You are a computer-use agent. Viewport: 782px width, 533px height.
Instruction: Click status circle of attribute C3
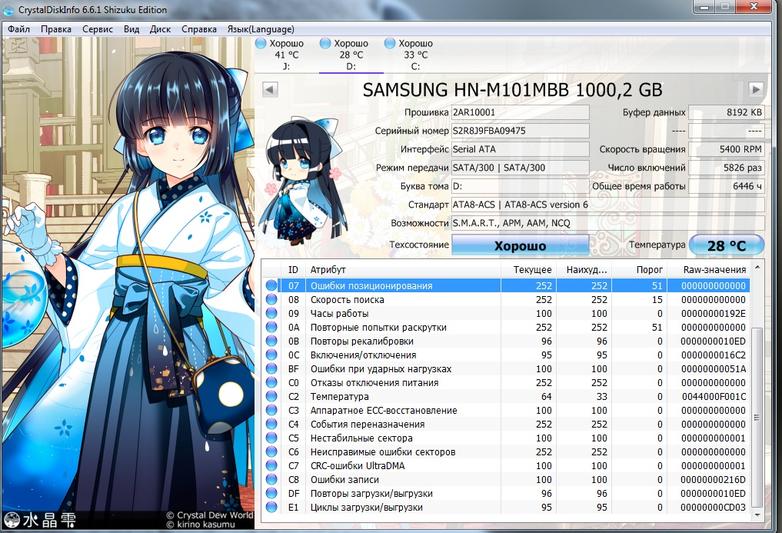pos(271,410)
